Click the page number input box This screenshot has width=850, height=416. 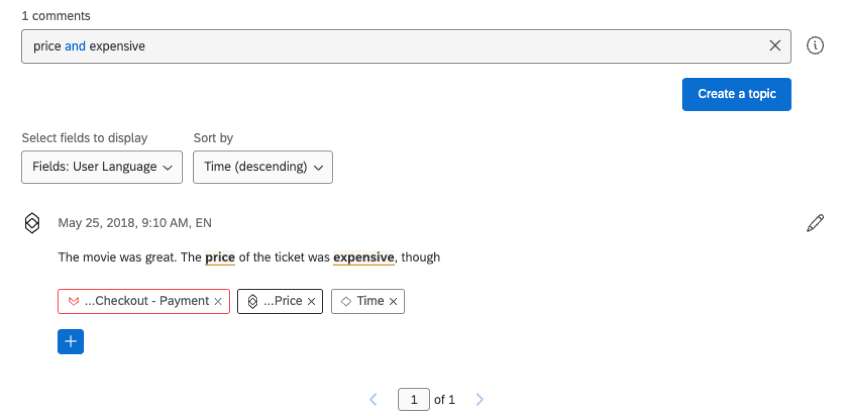[x=413, y=399]
